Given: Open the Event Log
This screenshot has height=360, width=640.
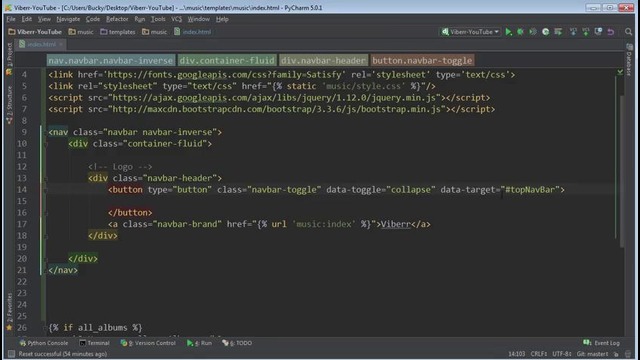Looking at the screenshot, I should tap(602, 343).
